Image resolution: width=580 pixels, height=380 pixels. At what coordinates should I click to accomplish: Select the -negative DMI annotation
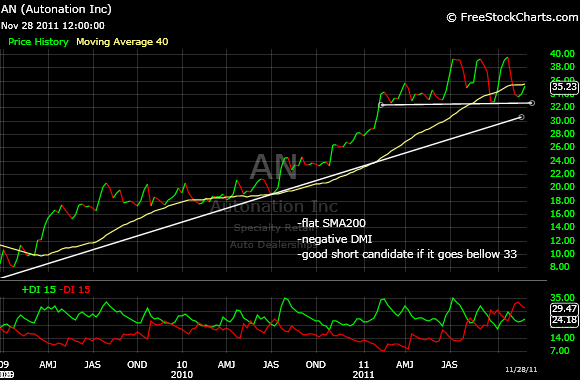335,239
